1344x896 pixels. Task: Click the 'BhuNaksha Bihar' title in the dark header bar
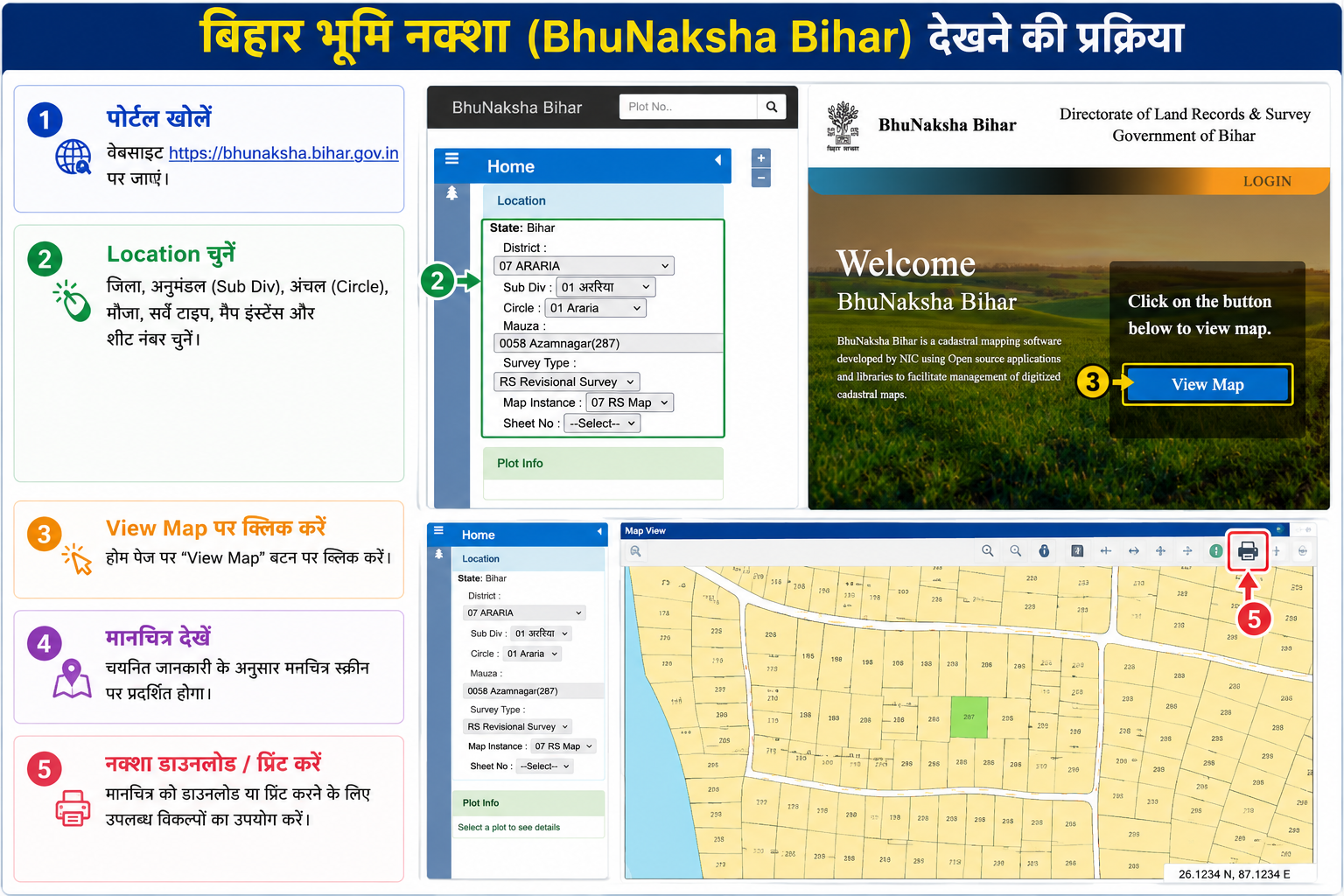coord(517,108)
